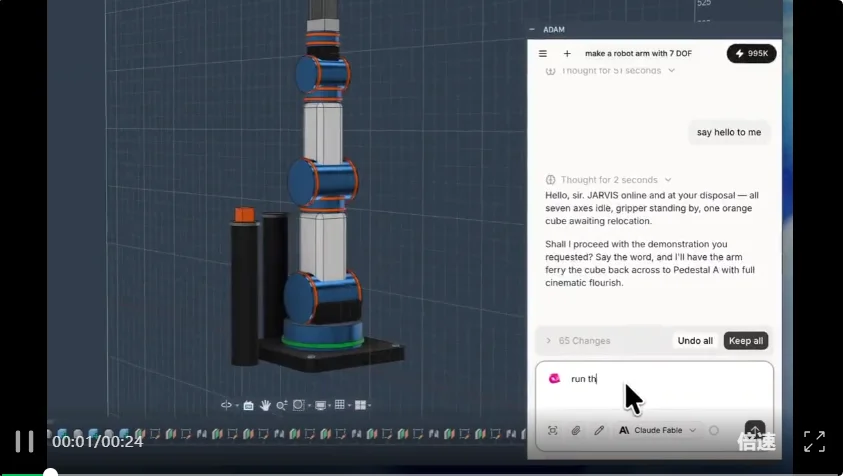Click the paperclip attach file icon
Viewport: 844px width, 476px height.
click(575, 430)
